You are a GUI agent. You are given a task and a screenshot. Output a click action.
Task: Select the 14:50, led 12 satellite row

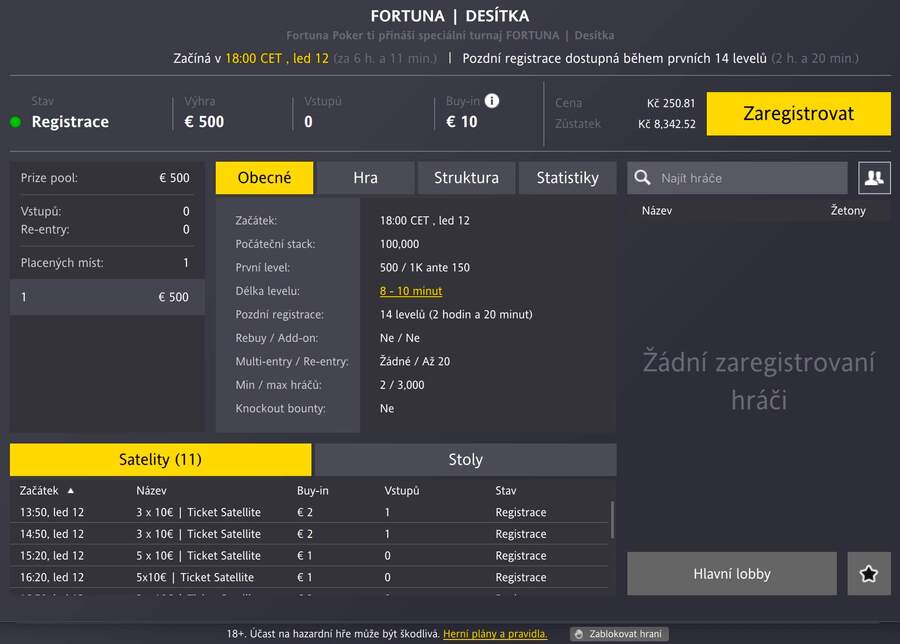[x=310, y=534]
